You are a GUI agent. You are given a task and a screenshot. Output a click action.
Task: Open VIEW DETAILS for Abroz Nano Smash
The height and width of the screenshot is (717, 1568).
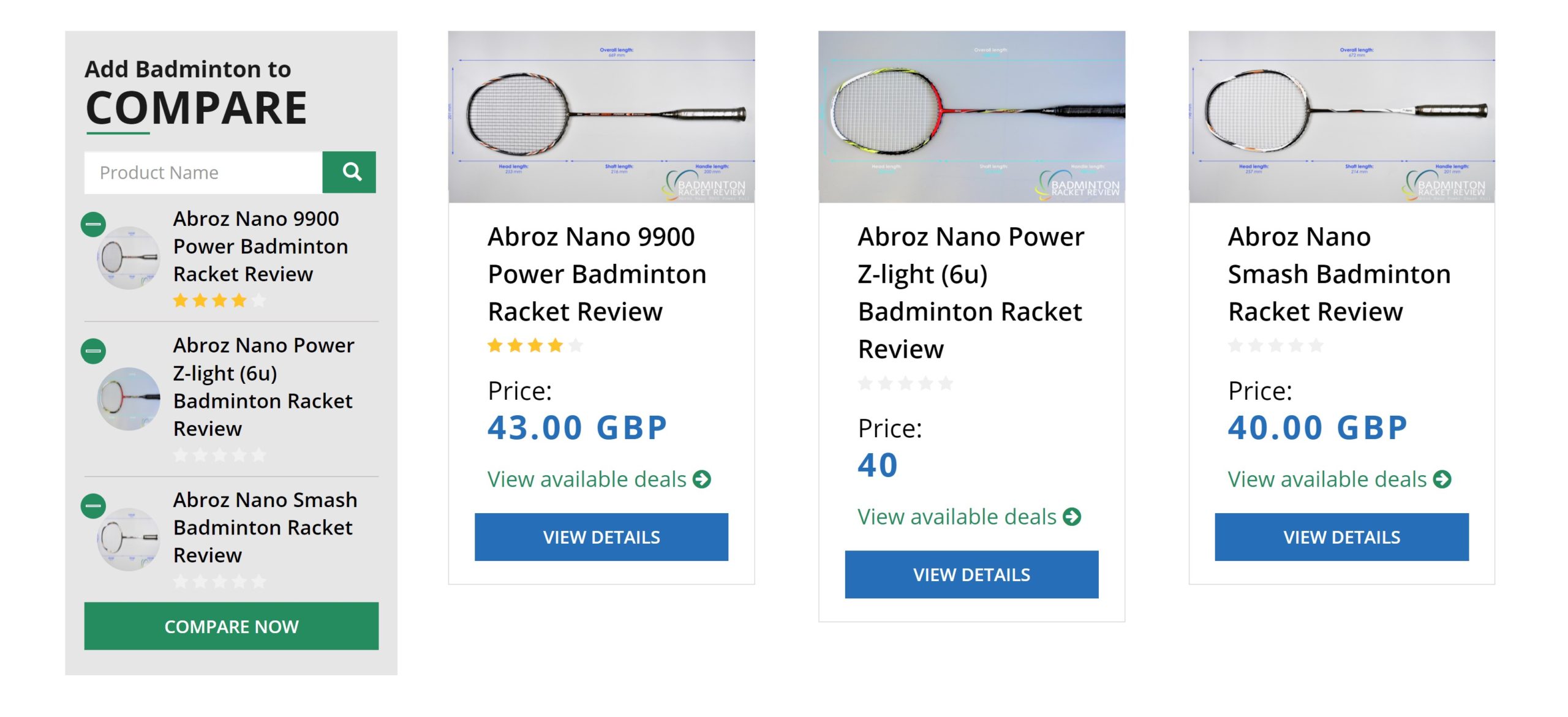(x=1341, y=537)
